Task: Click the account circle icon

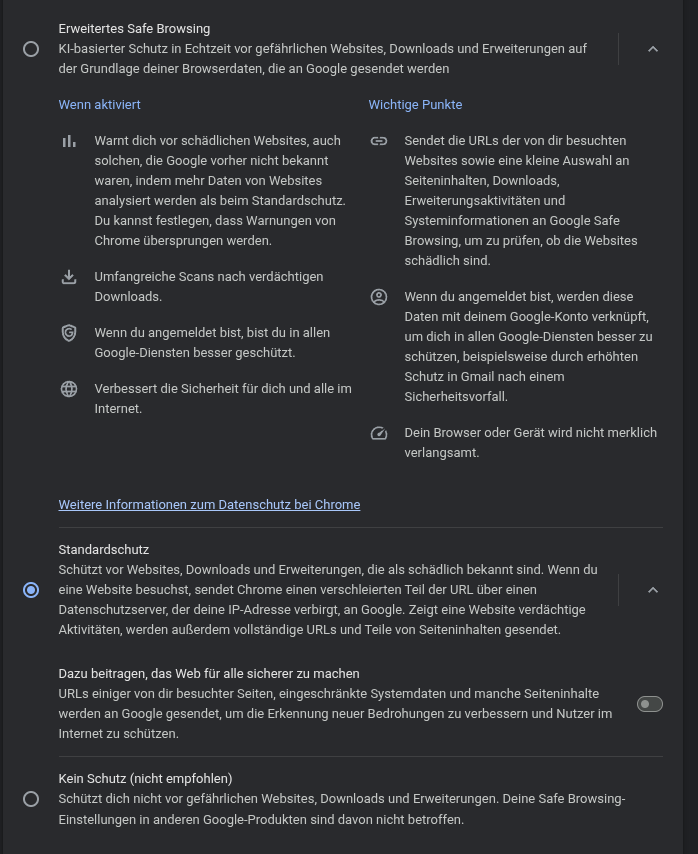Action: click(379, 297)
